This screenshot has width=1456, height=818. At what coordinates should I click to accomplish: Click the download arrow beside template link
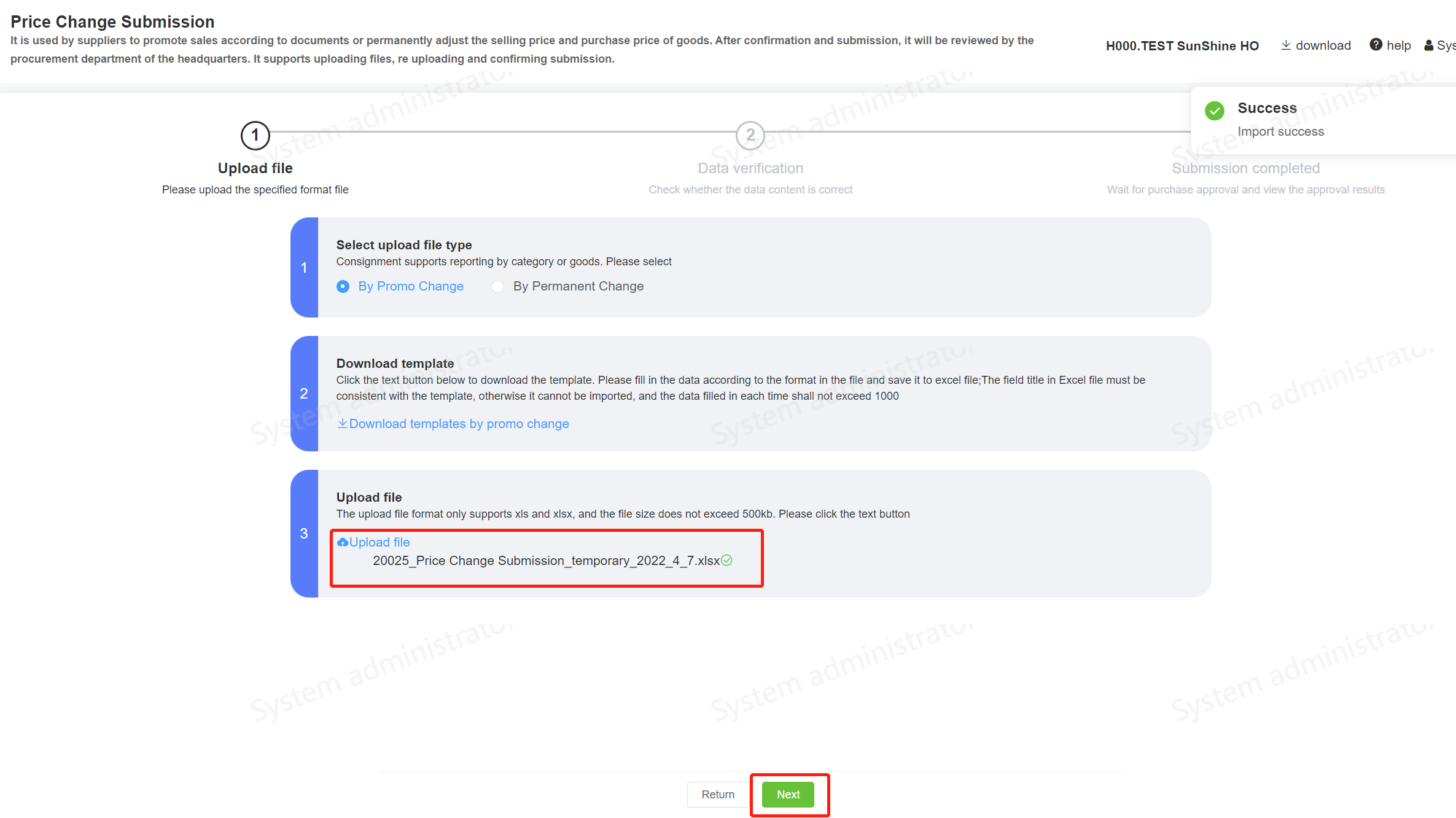[343, 423]
